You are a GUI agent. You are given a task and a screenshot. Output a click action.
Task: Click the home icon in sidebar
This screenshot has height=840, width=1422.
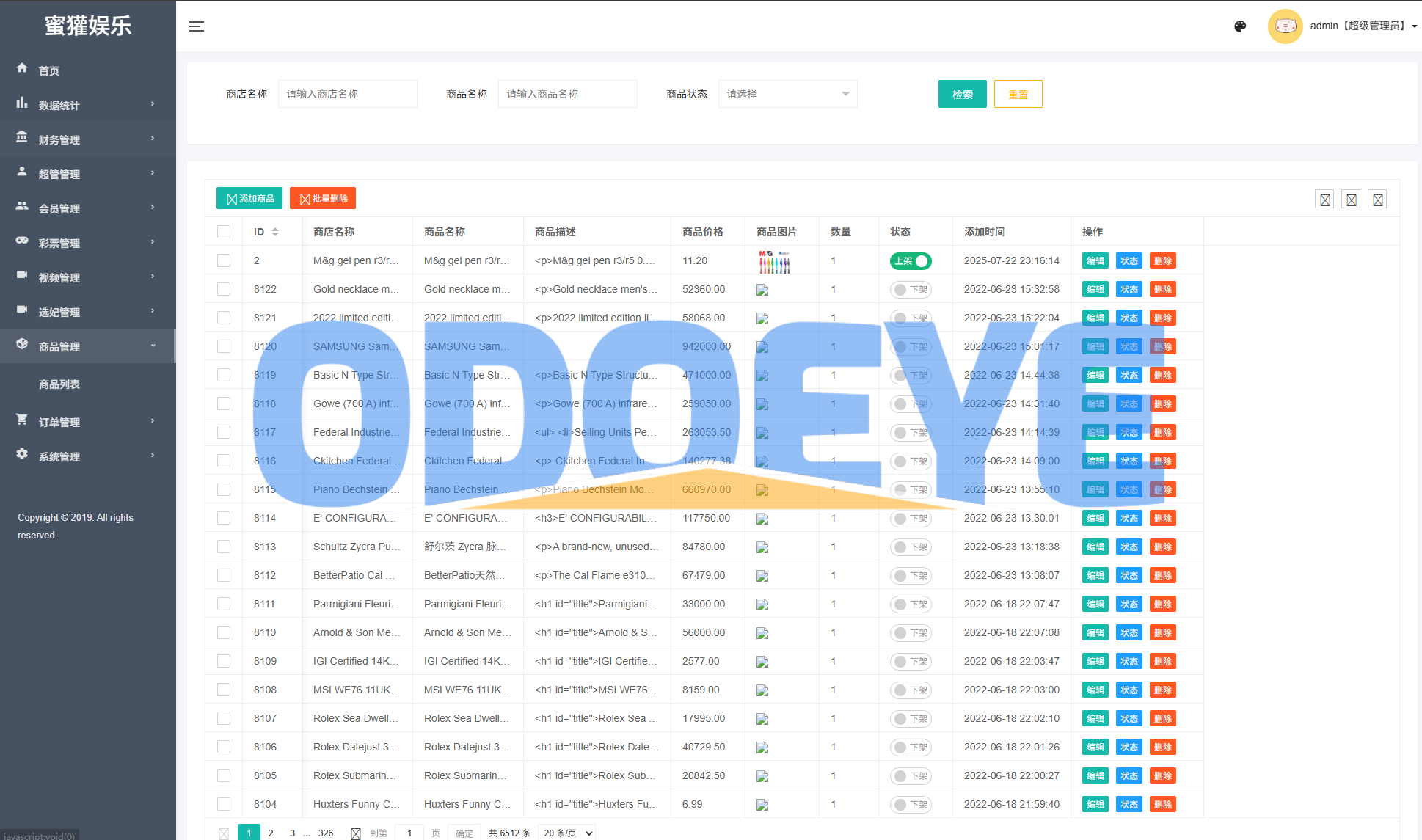coord(22,68)
